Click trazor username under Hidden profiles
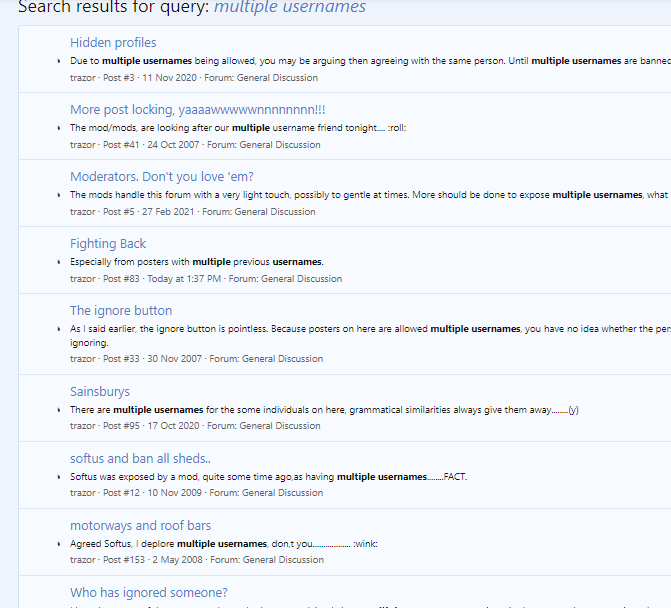This screenshot has height=608, width=671. (83, 78)
